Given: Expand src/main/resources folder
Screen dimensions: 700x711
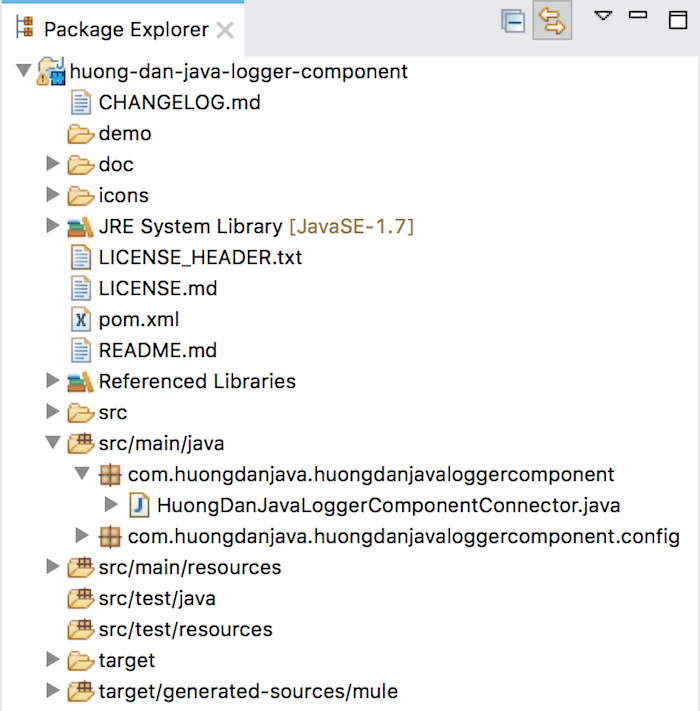Looking at the screenshot, I should point(53,566).
